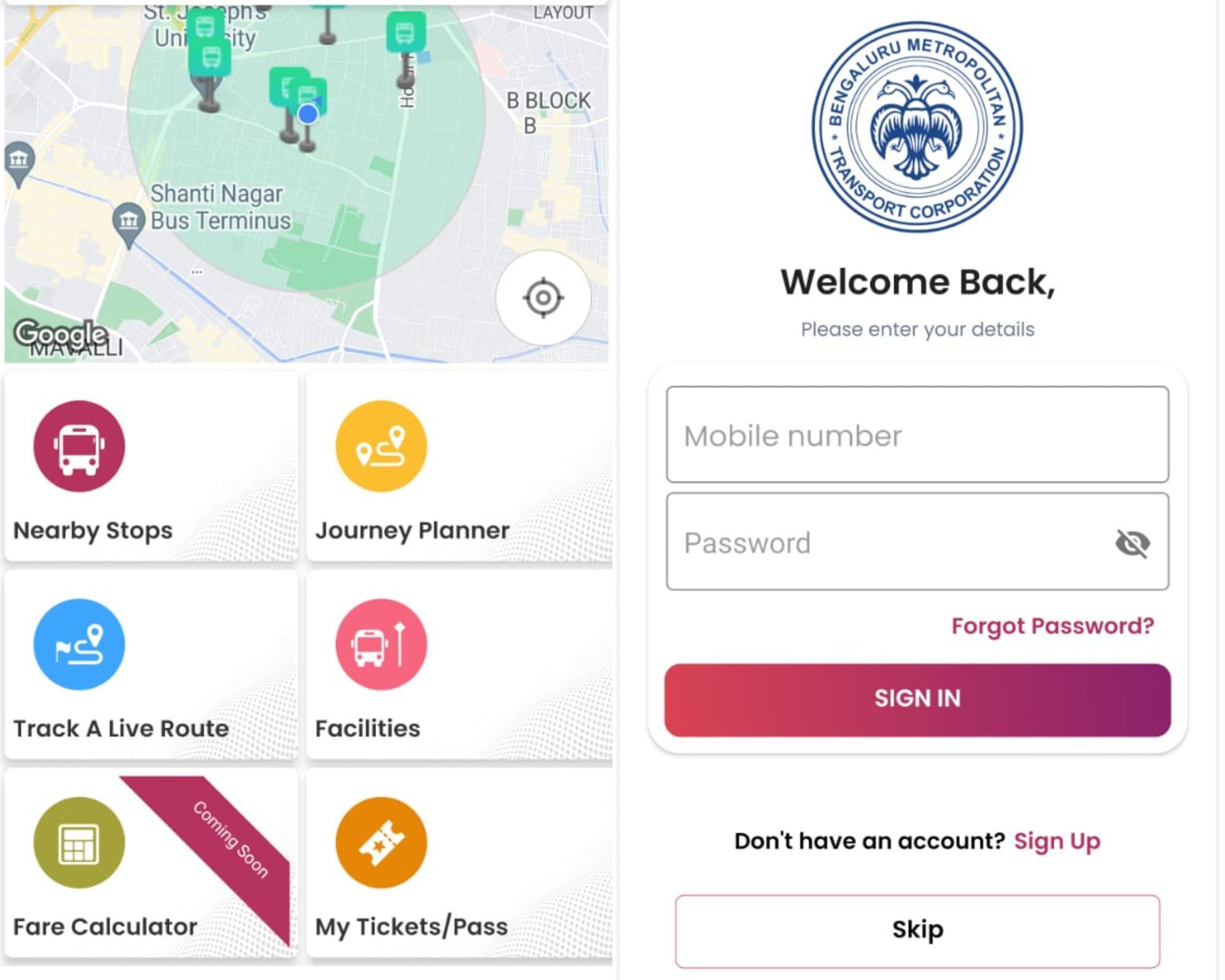Click the BMTC logo emblem
Screen dimensions: 1225x980
tap(917, 127)
